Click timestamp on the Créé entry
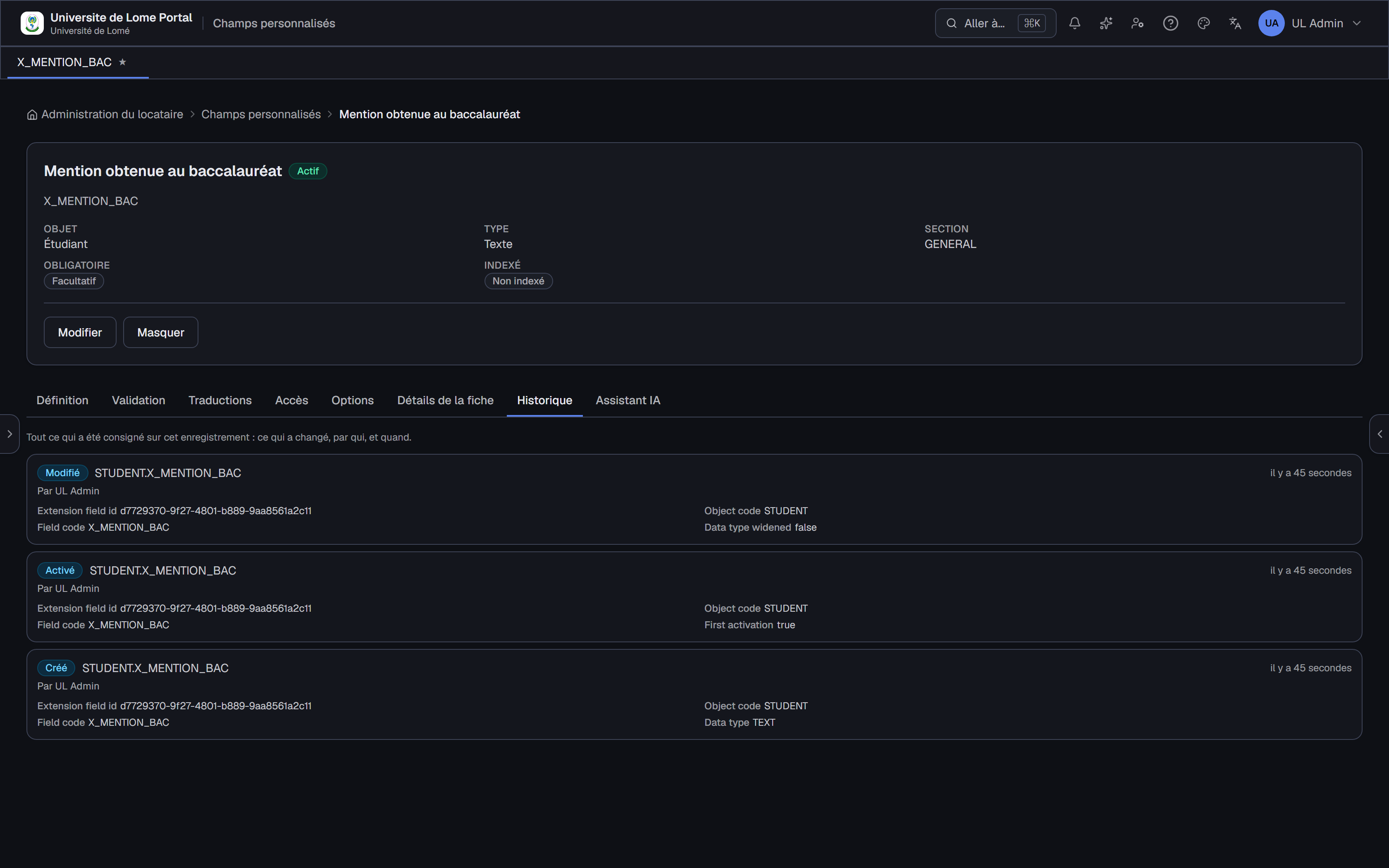This screenshot has width=1389, height=868. 1310,668
